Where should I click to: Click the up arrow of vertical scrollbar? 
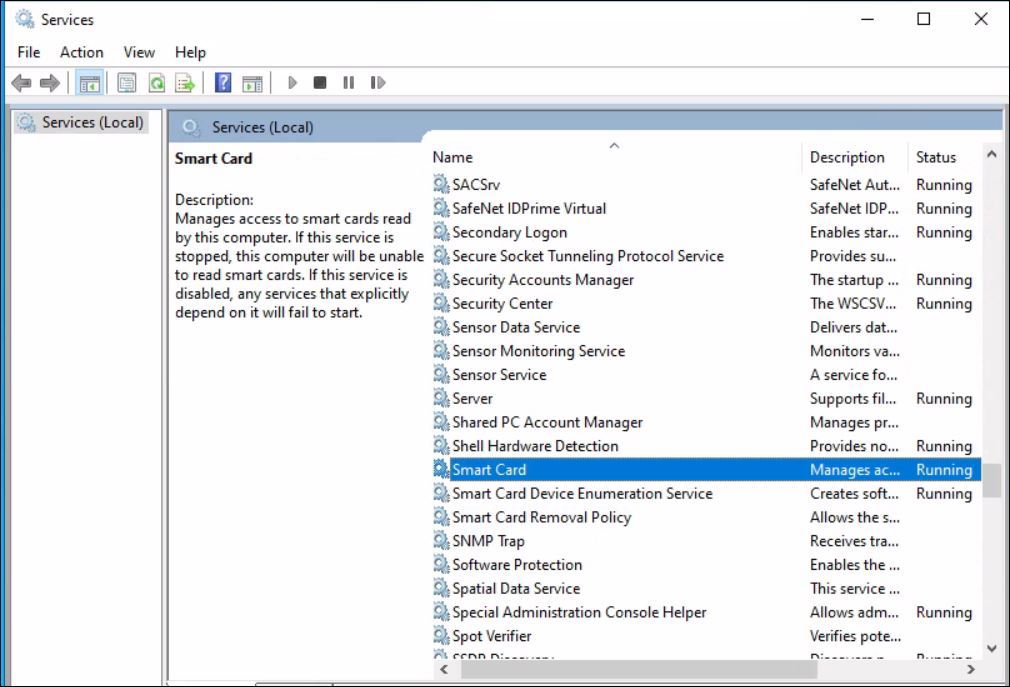click(x=992, y=155)
